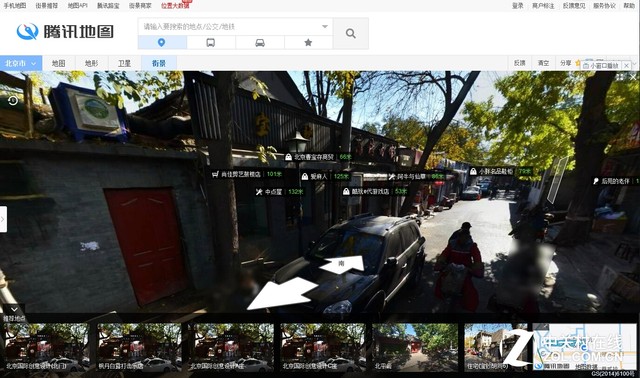The height and width of the screenshot is (378, 640).
Task: Switch to the 街景 street view tab
Action: pos(159,63)
